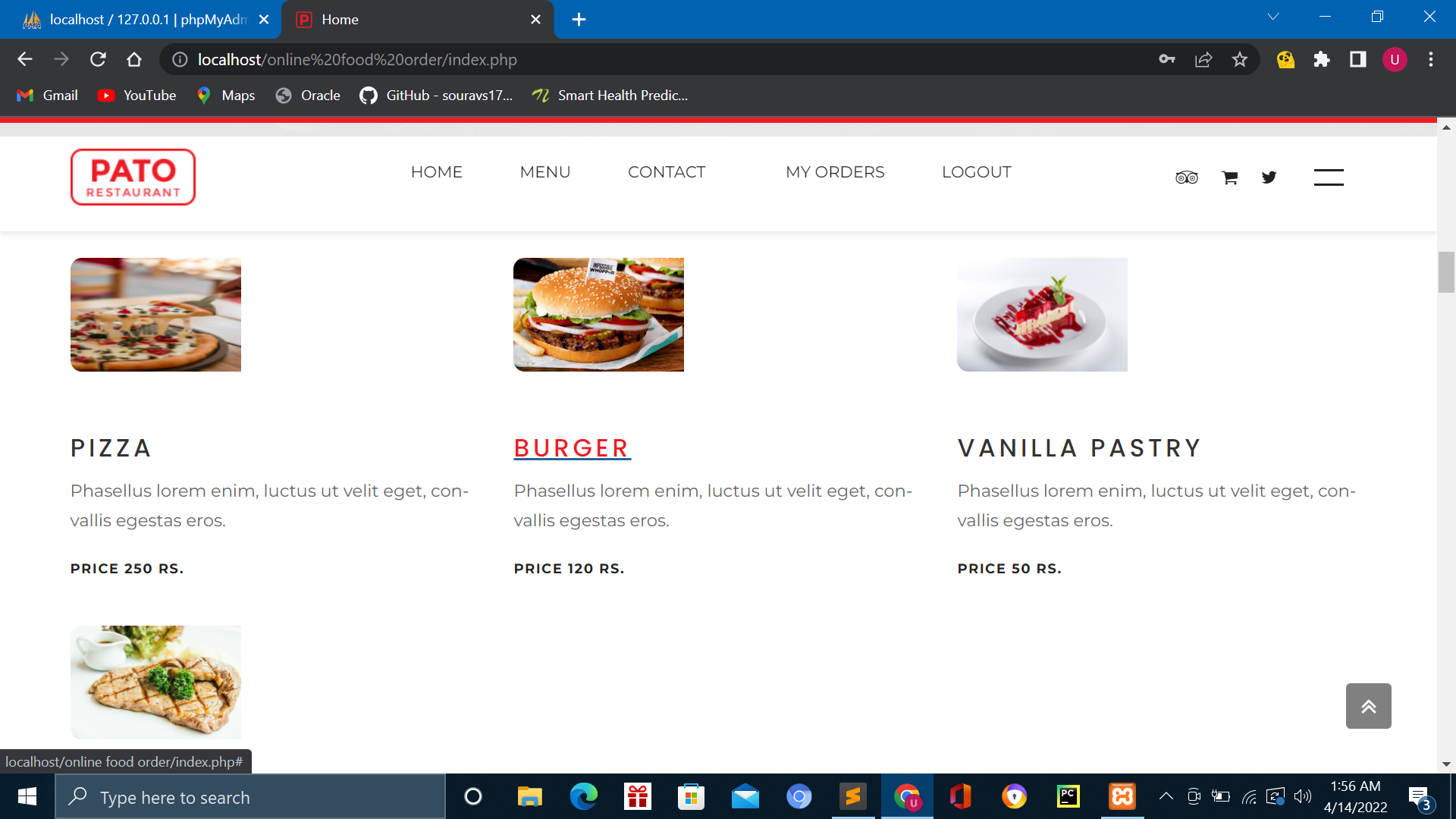Click the browser profile avatar icon
The image size is (1456, 819).
tap(1395, 59)
